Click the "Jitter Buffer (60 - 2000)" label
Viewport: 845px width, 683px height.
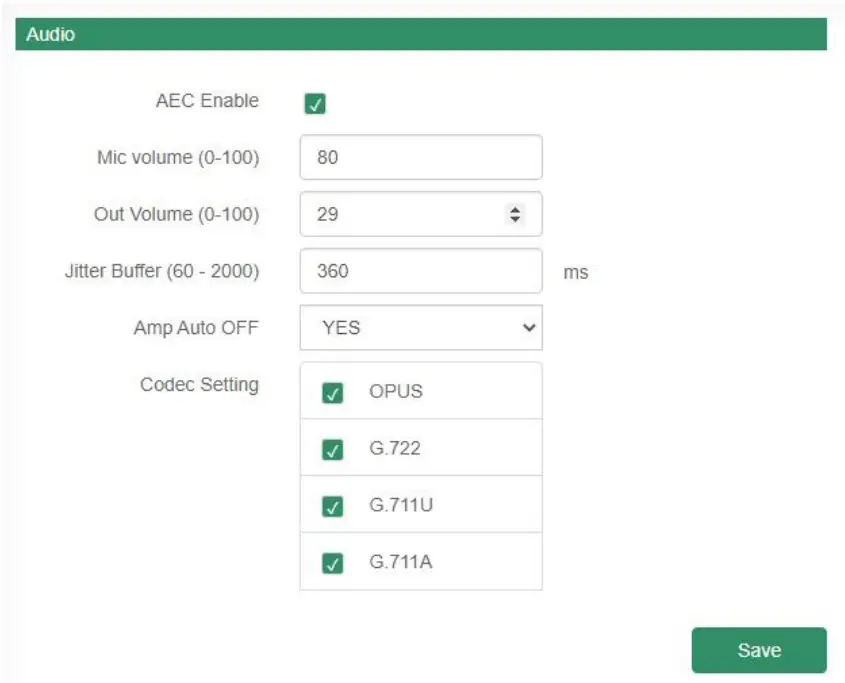pyautogui.click(x=162, y=271)
